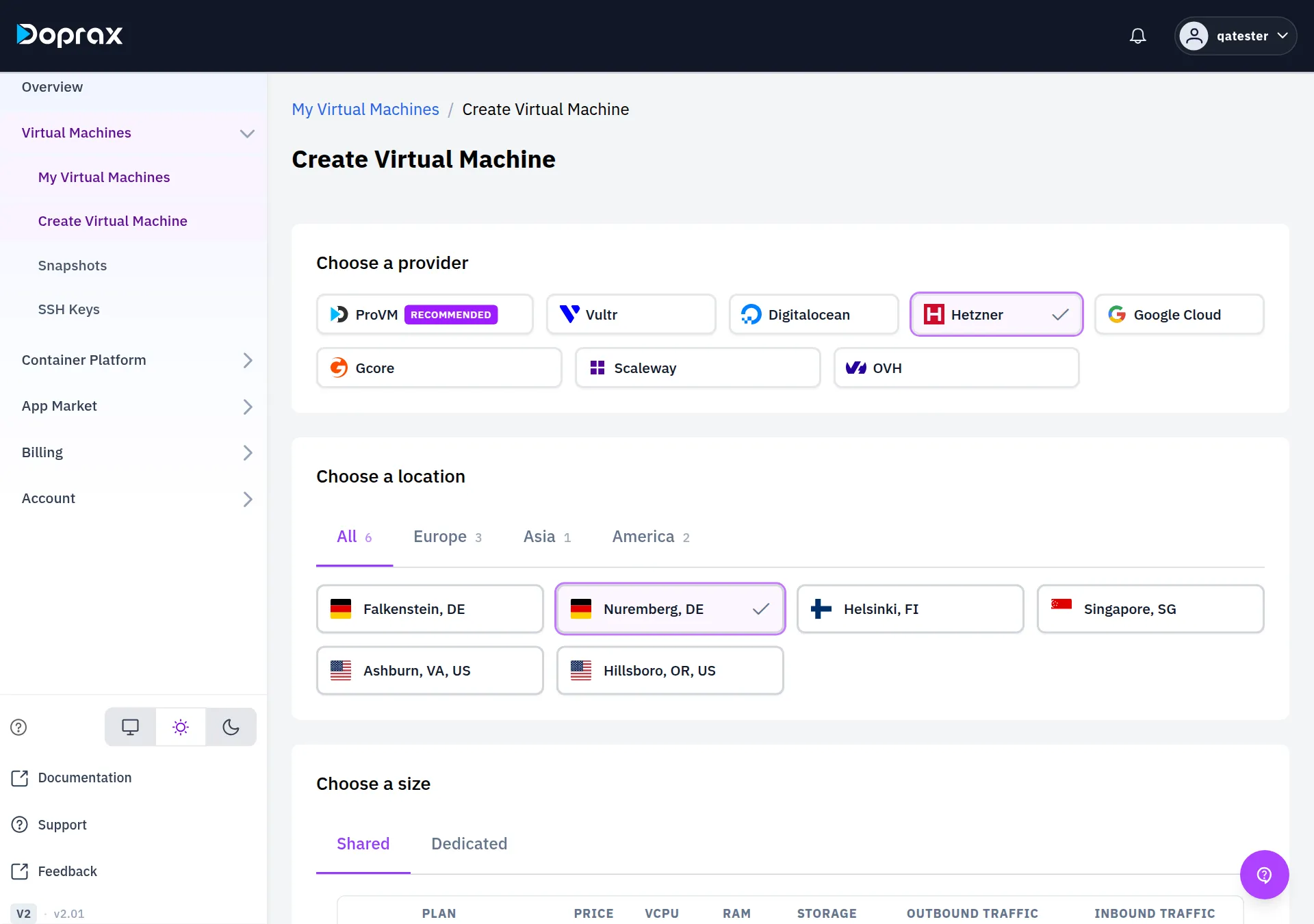Select Helsinki, FI location

coord(910,608)
